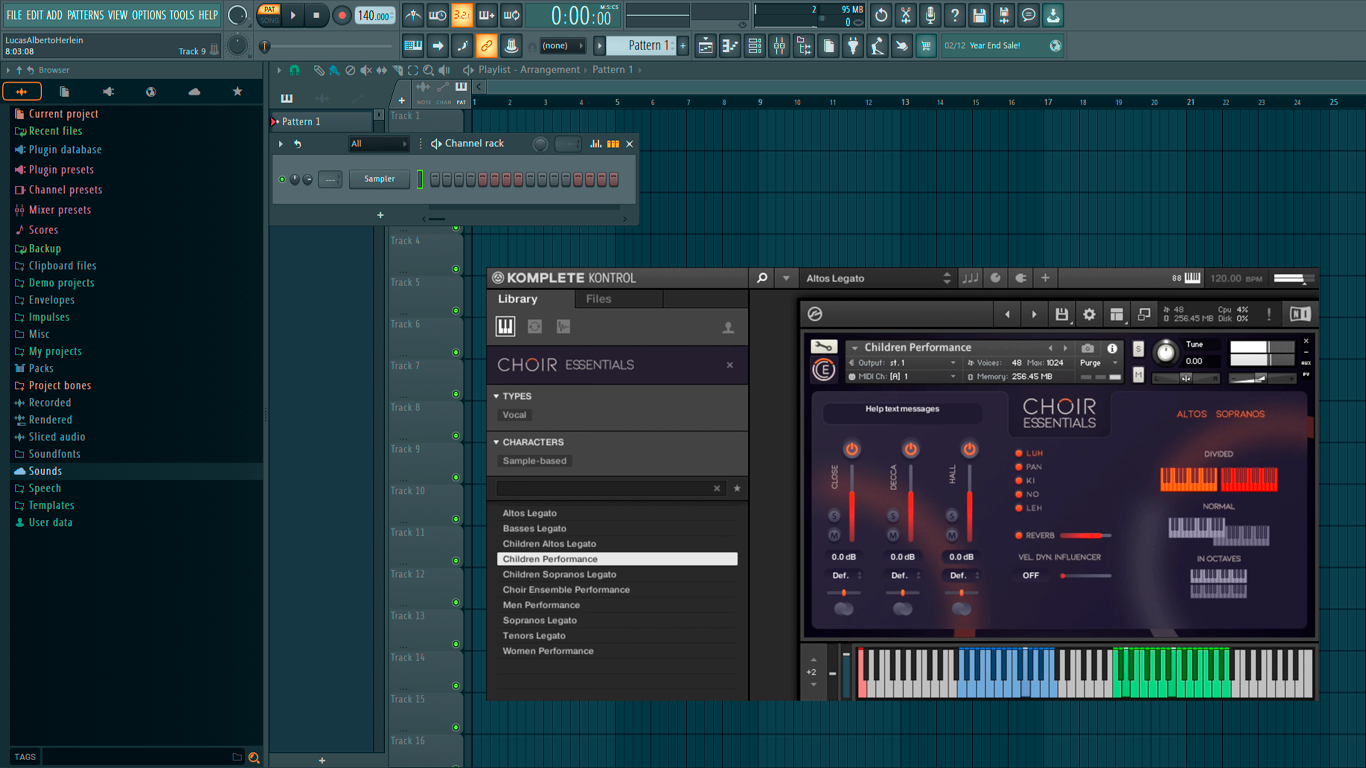The height and width of the screenshot is (768, 1366).
Task: Click Kontakt save floppy icon
Action: [1062, 314]
